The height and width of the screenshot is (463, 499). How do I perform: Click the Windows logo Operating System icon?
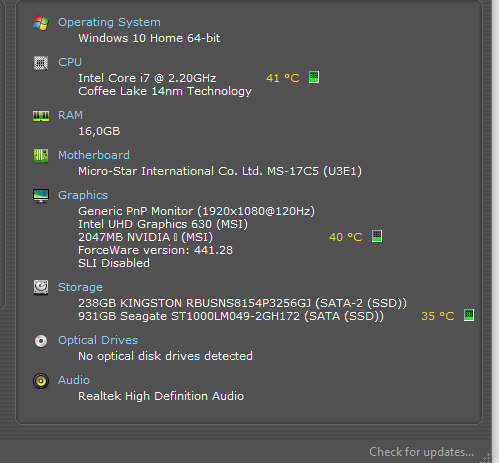pyautogui.click(x=41, y=23)
